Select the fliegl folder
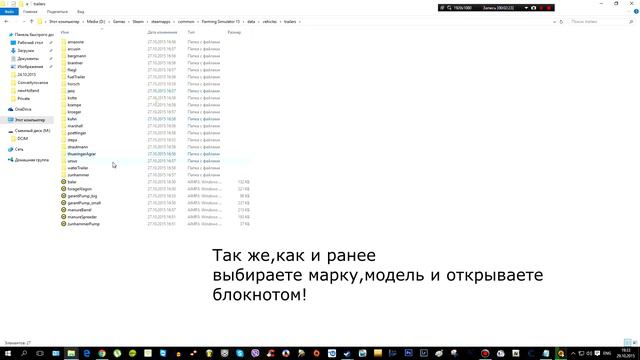The width and height of the screenshot is (640, 360). pyautogui.click(x=72, y=70)
